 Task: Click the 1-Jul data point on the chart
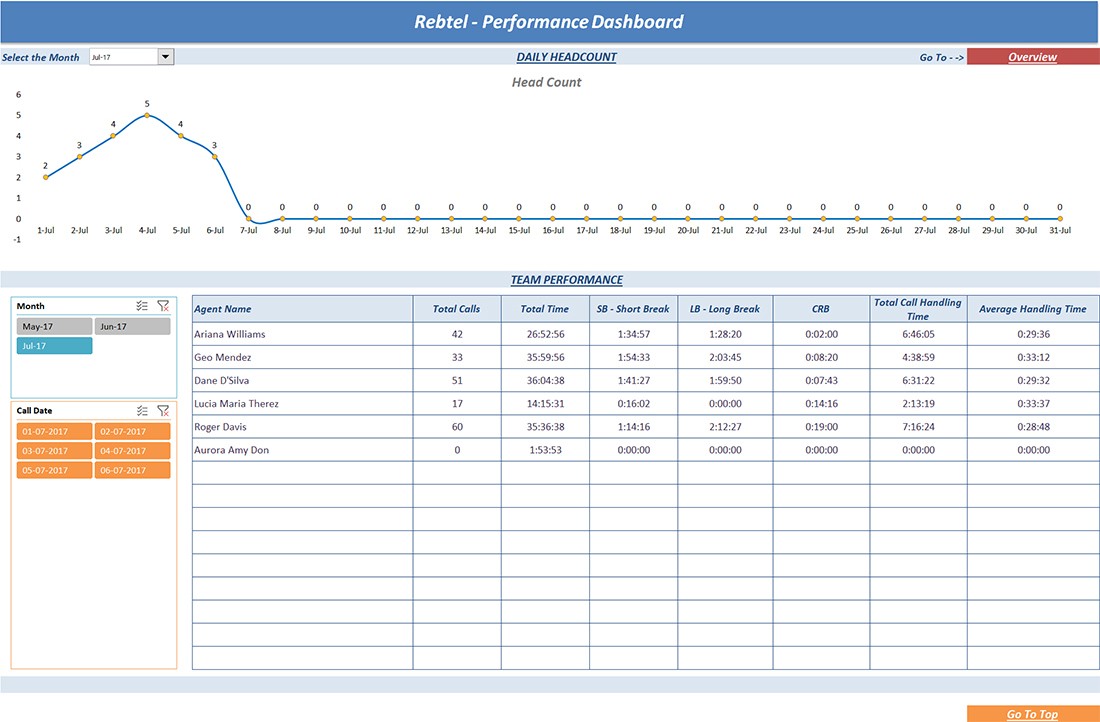click(46, 178)
